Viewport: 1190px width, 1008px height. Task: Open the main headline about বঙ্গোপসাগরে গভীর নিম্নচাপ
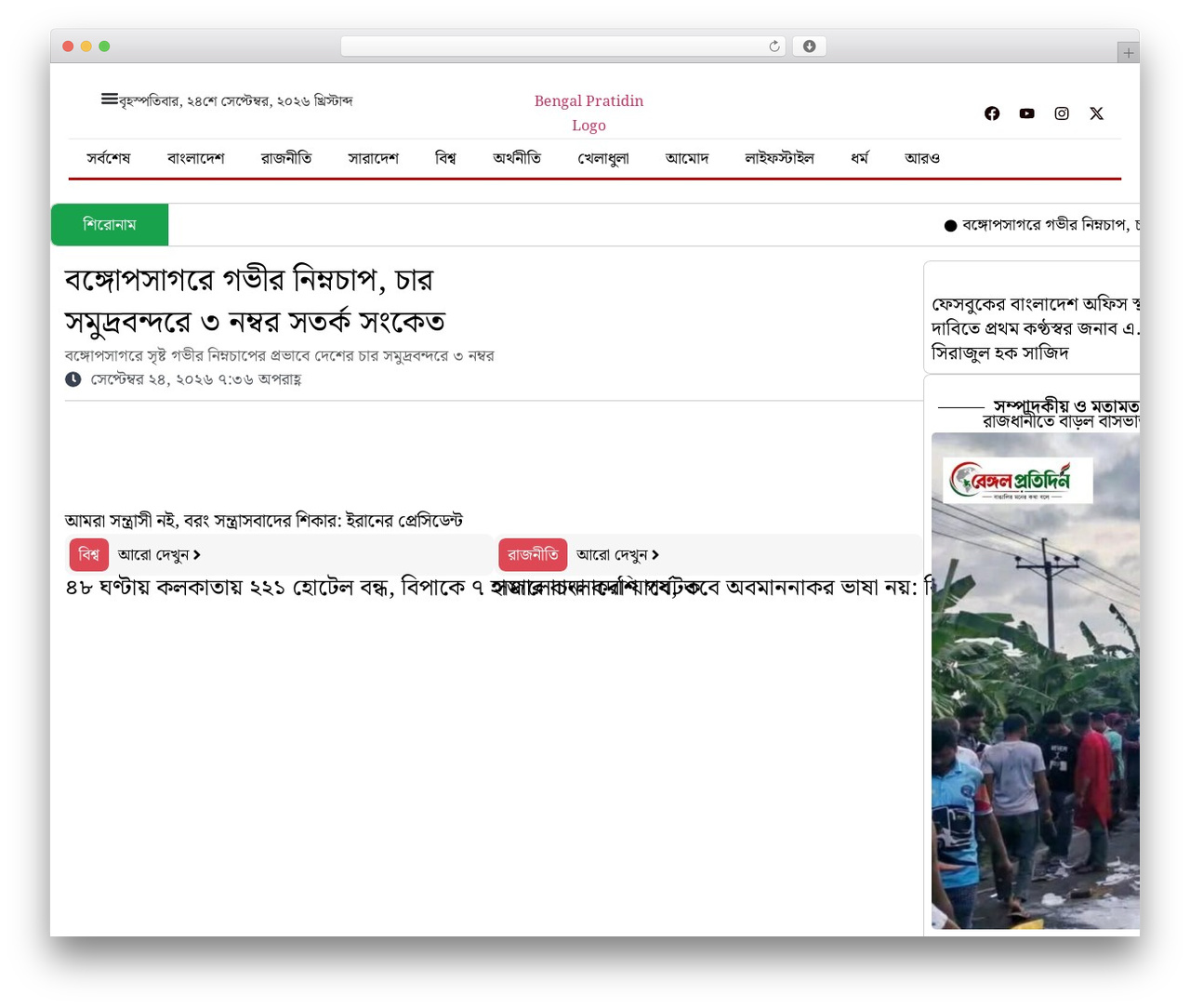coord(255,299)
